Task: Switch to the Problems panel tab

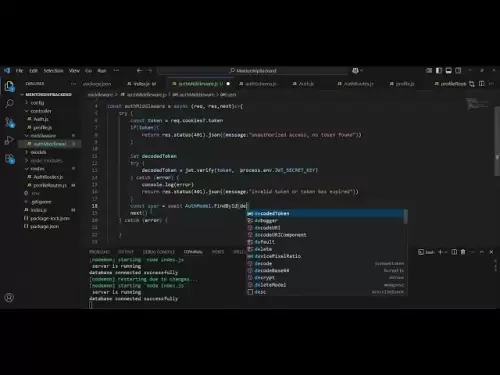Action: (99, 252)
